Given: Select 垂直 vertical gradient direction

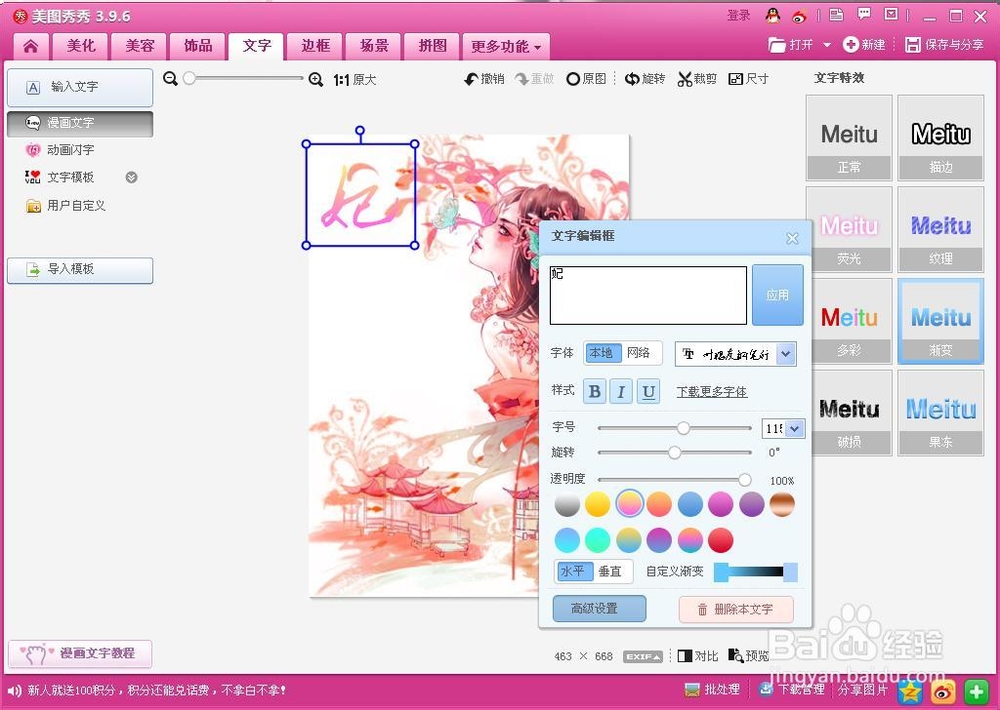Looking at the screenshot, I should coord(611,571).
